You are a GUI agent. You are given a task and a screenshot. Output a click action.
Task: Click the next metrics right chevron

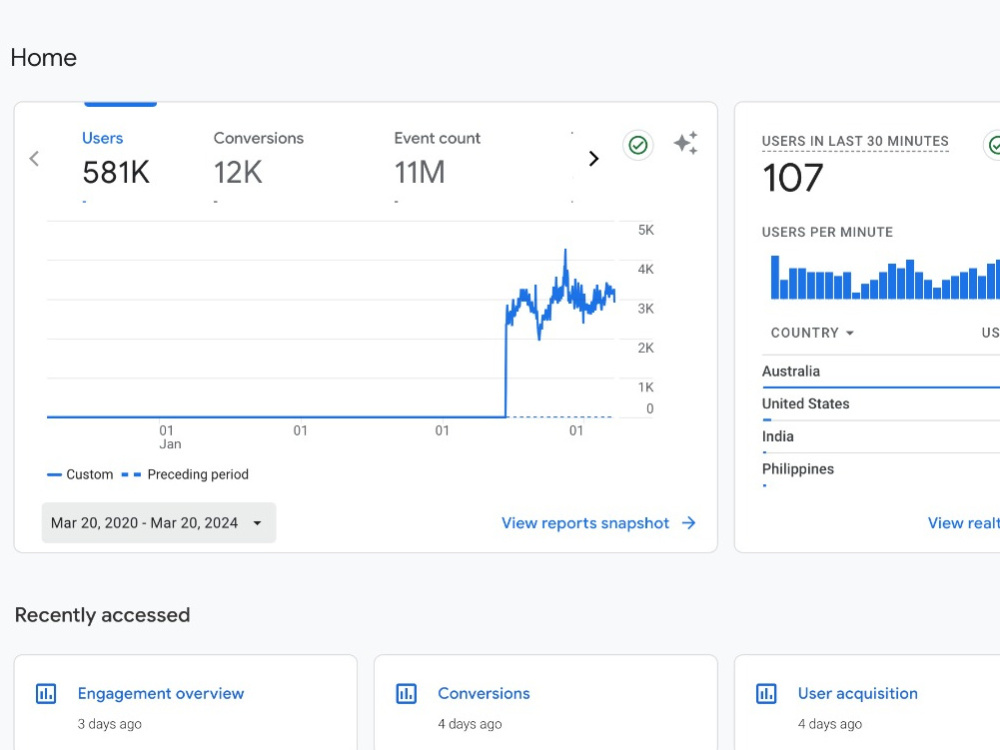tap(594, 158)
